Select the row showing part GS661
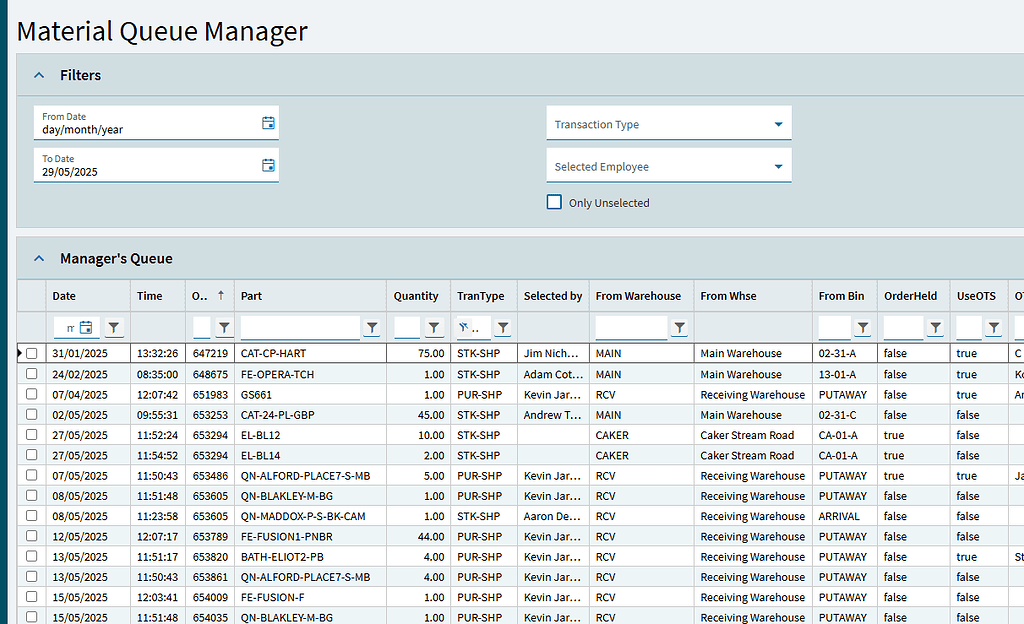The width and height of the screenshot is (1024, 624). coord(32,394)
